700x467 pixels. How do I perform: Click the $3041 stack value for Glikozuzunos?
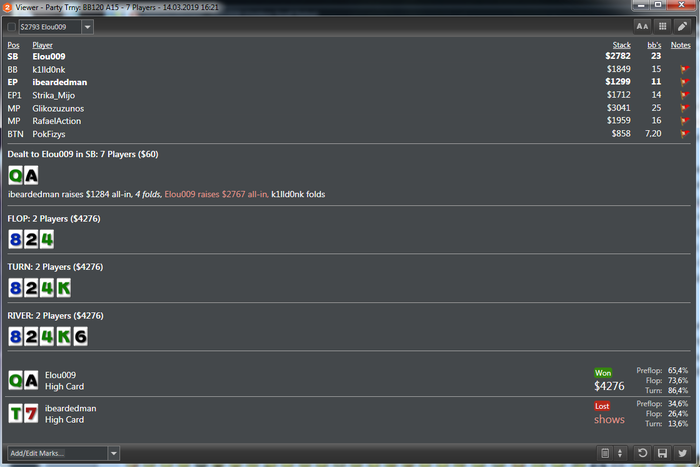tap(619, 108)
